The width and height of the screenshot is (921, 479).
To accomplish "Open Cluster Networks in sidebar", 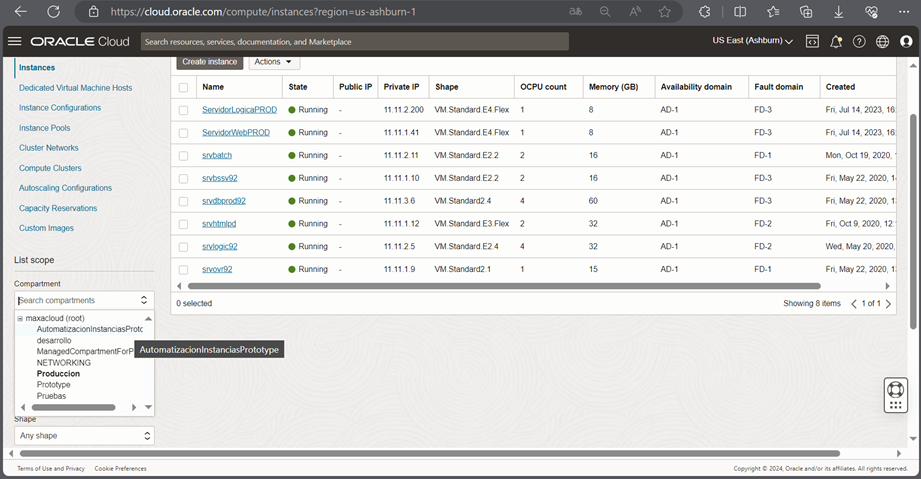I will coord(48,148).
